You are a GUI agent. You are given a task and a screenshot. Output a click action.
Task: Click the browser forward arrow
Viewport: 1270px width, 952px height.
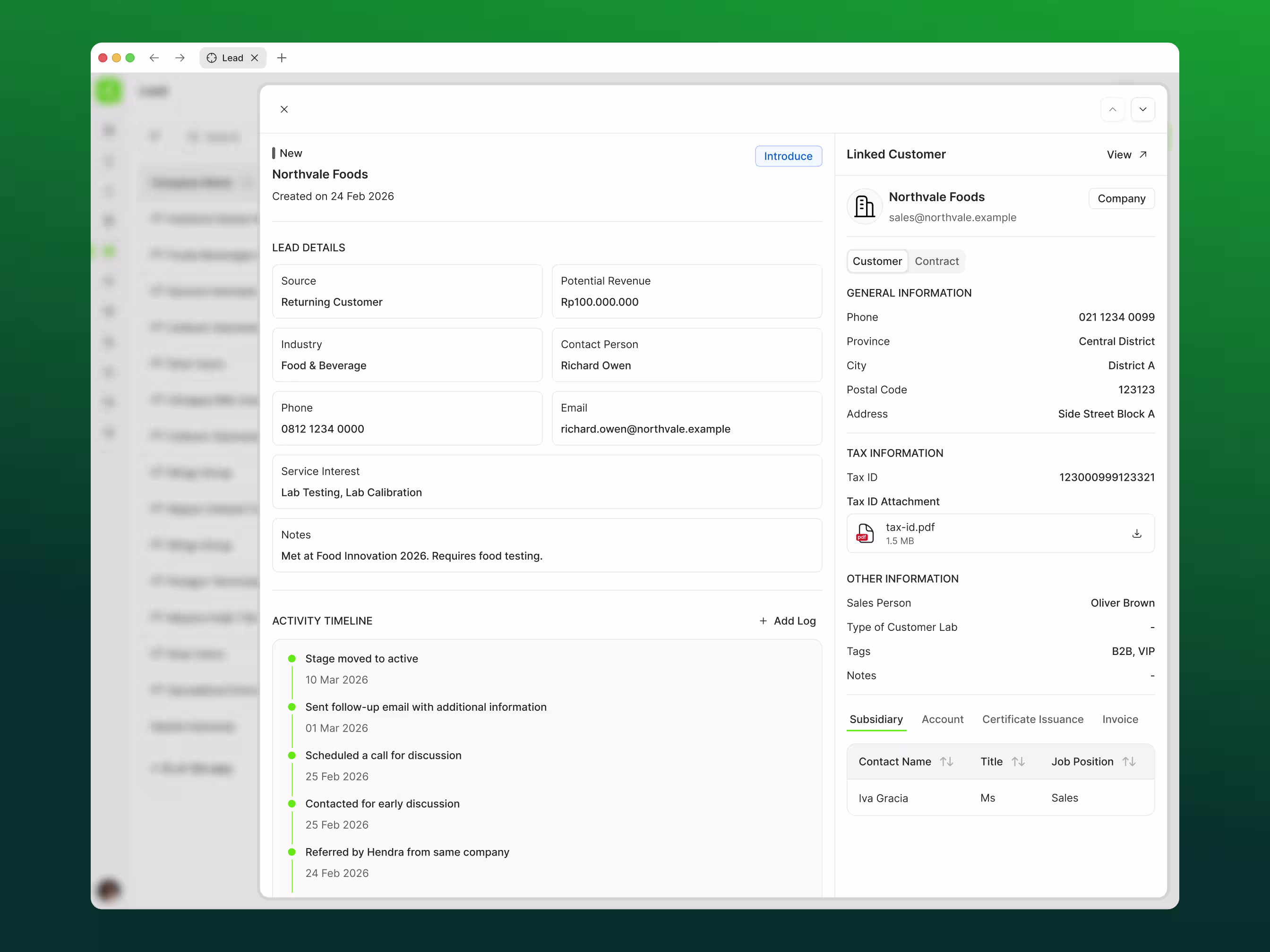180,58
